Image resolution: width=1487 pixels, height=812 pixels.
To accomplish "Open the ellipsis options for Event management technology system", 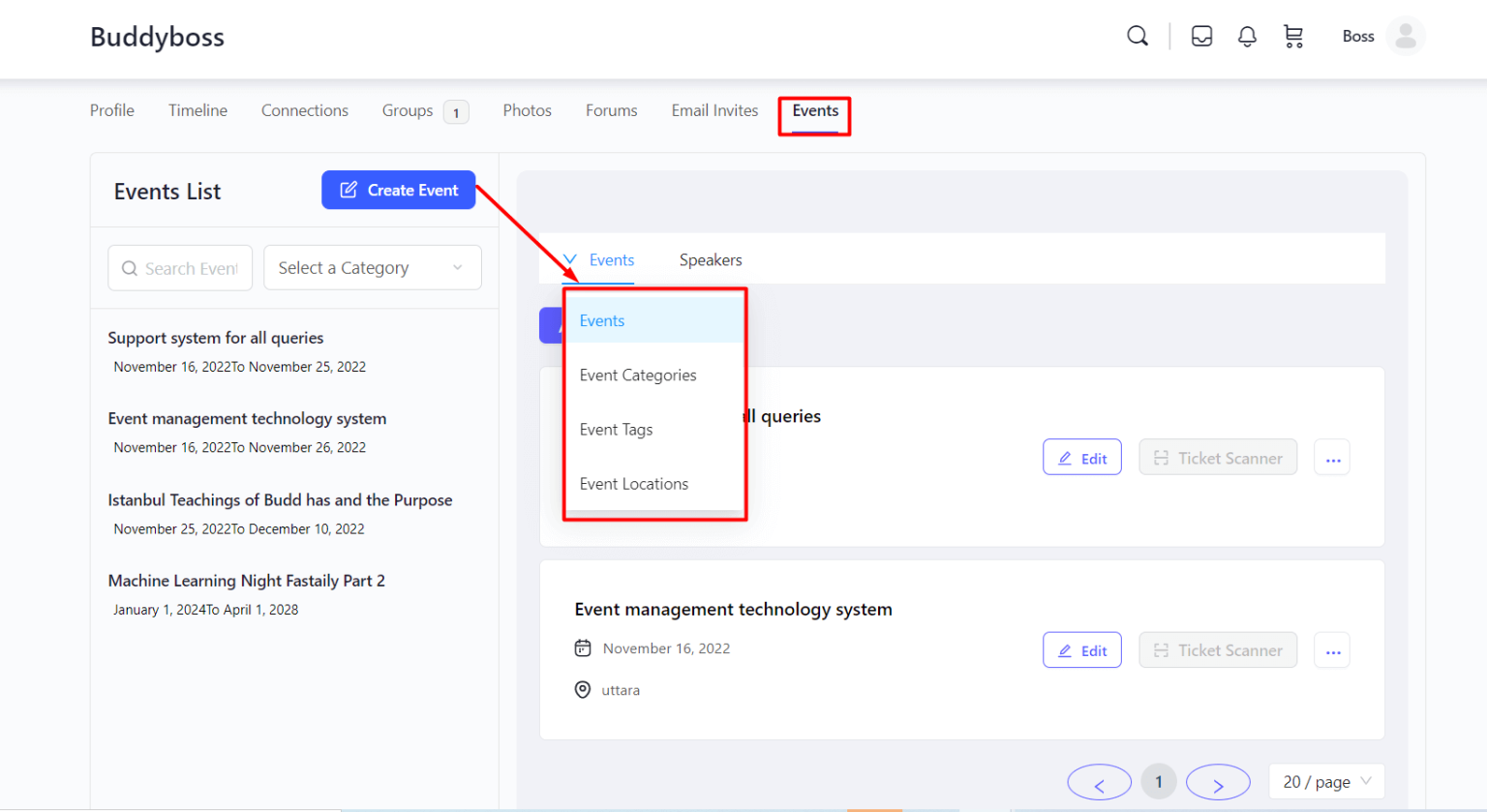I will tap(1332, 649).
